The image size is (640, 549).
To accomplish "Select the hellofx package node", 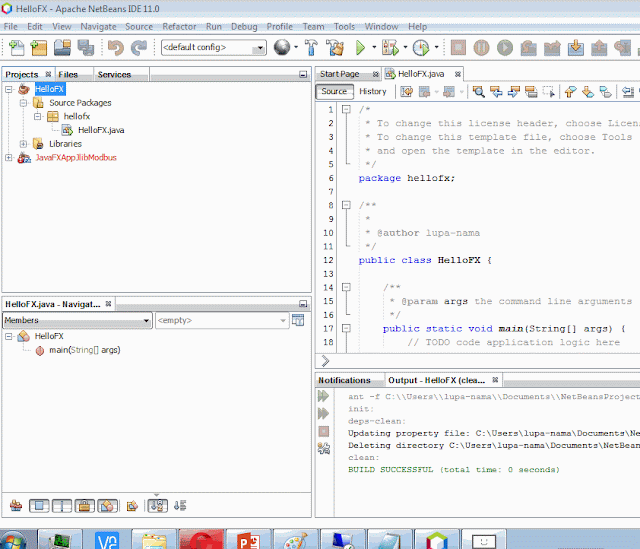I will [x=77, y=116].
